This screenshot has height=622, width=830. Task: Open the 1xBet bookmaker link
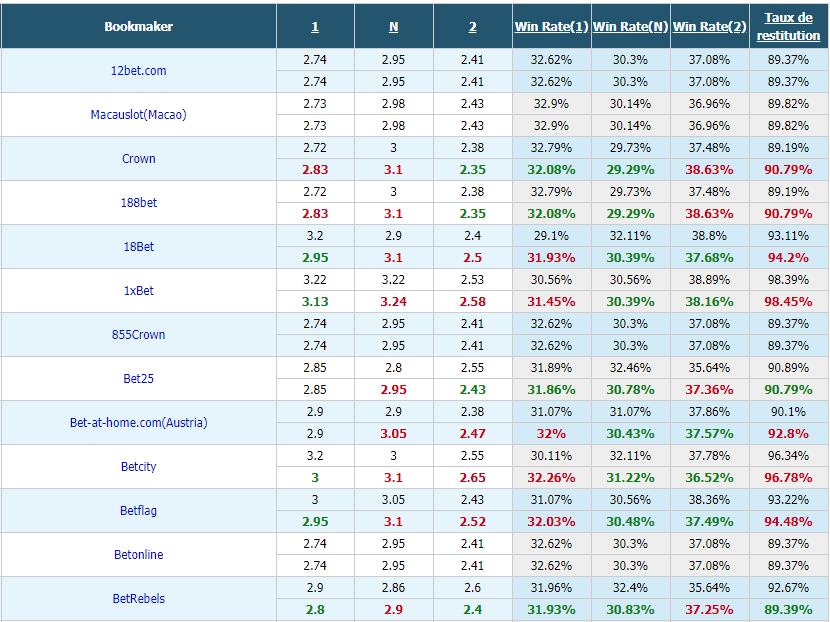138,290
